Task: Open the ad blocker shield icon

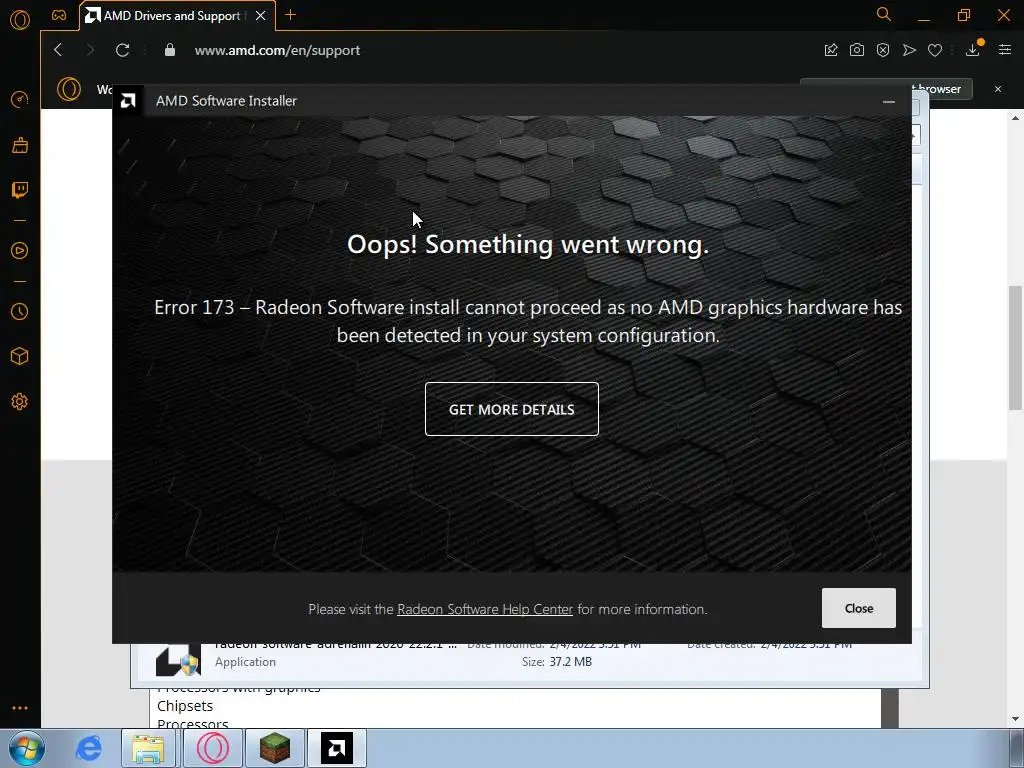Action: click(x=883, y=50)
